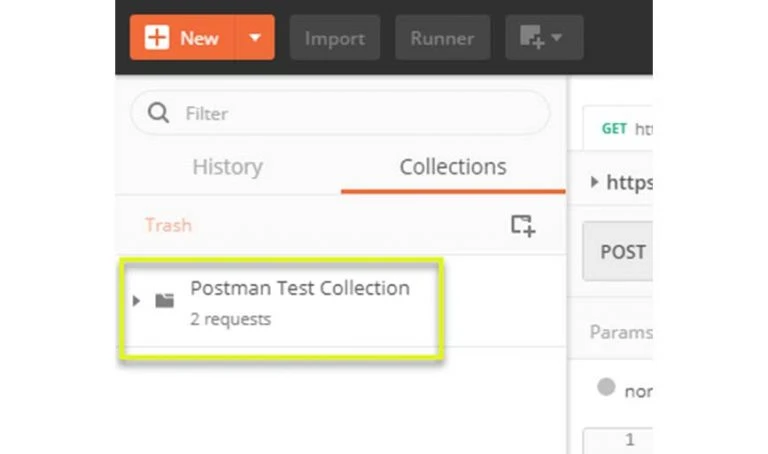Open the POST method dropdown
Image resolution: width=768 pixels, height=454 pixels.
click(x=620, y=251)
